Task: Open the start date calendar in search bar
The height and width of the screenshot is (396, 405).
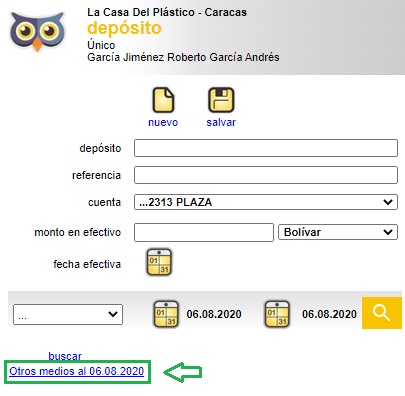Action: pos(166,314)
